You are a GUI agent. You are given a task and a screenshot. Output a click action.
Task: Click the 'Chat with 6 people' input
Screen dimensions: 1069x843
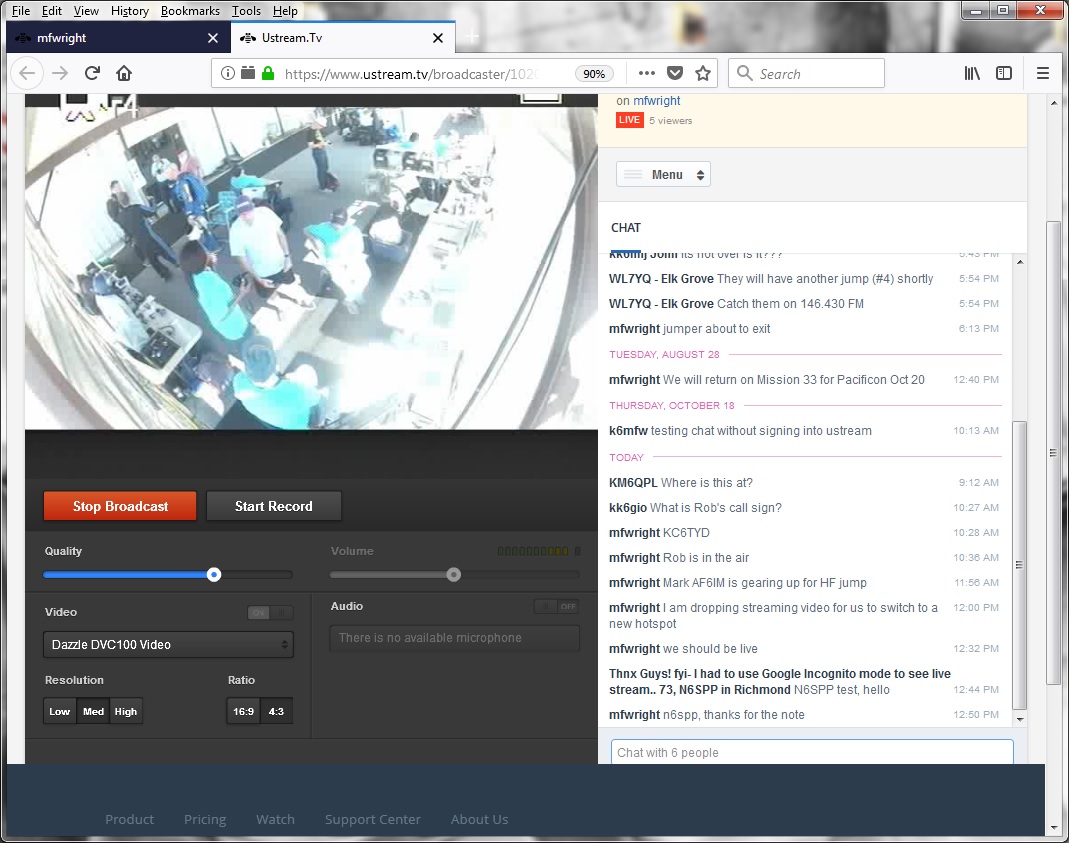[x=811, y=752]
